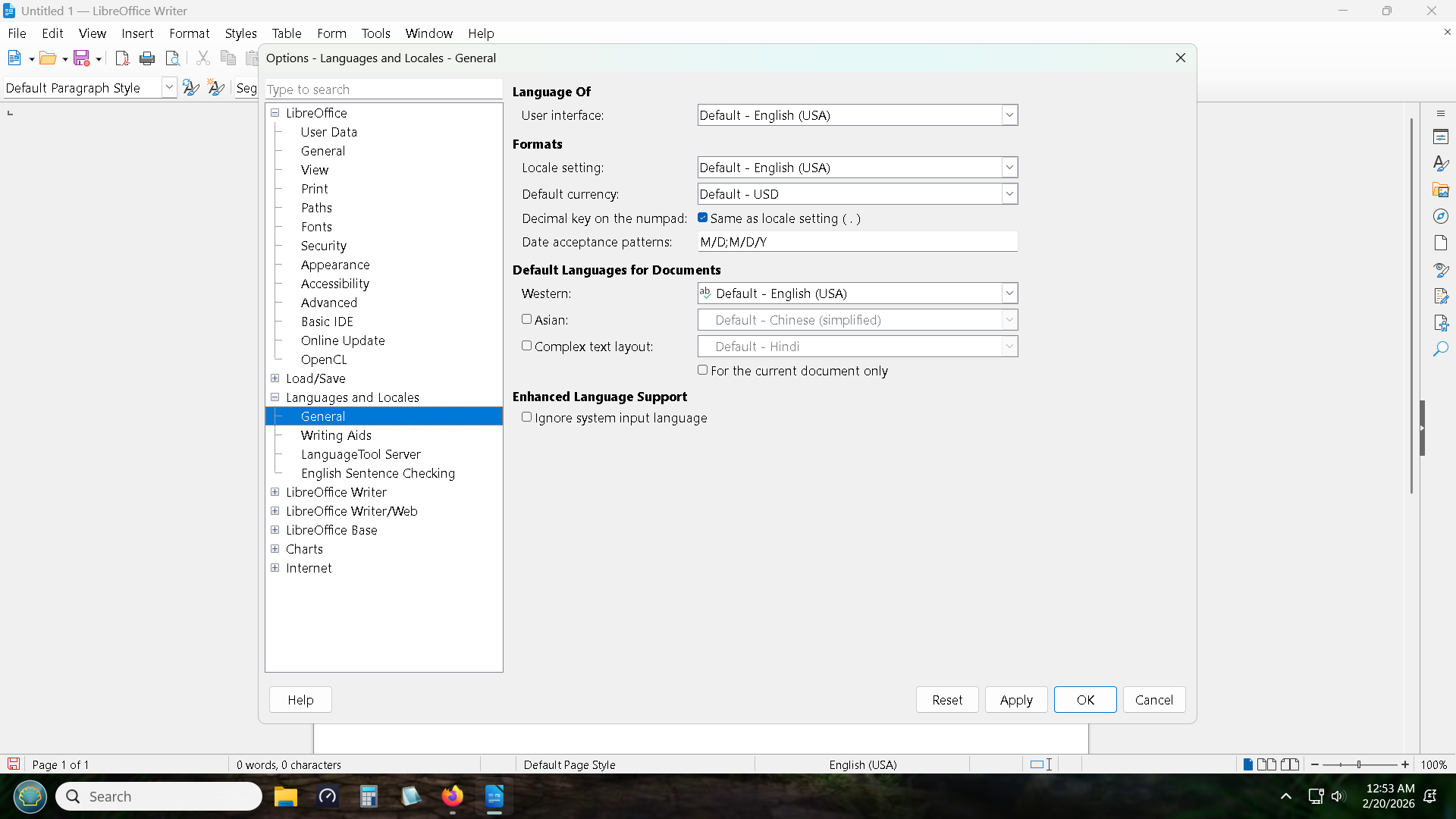Image resolution: width=1456 pixels, height=819 pixels.
Task: Open the sidebar Properties panel icon
Action: [x=1441, y=137]
